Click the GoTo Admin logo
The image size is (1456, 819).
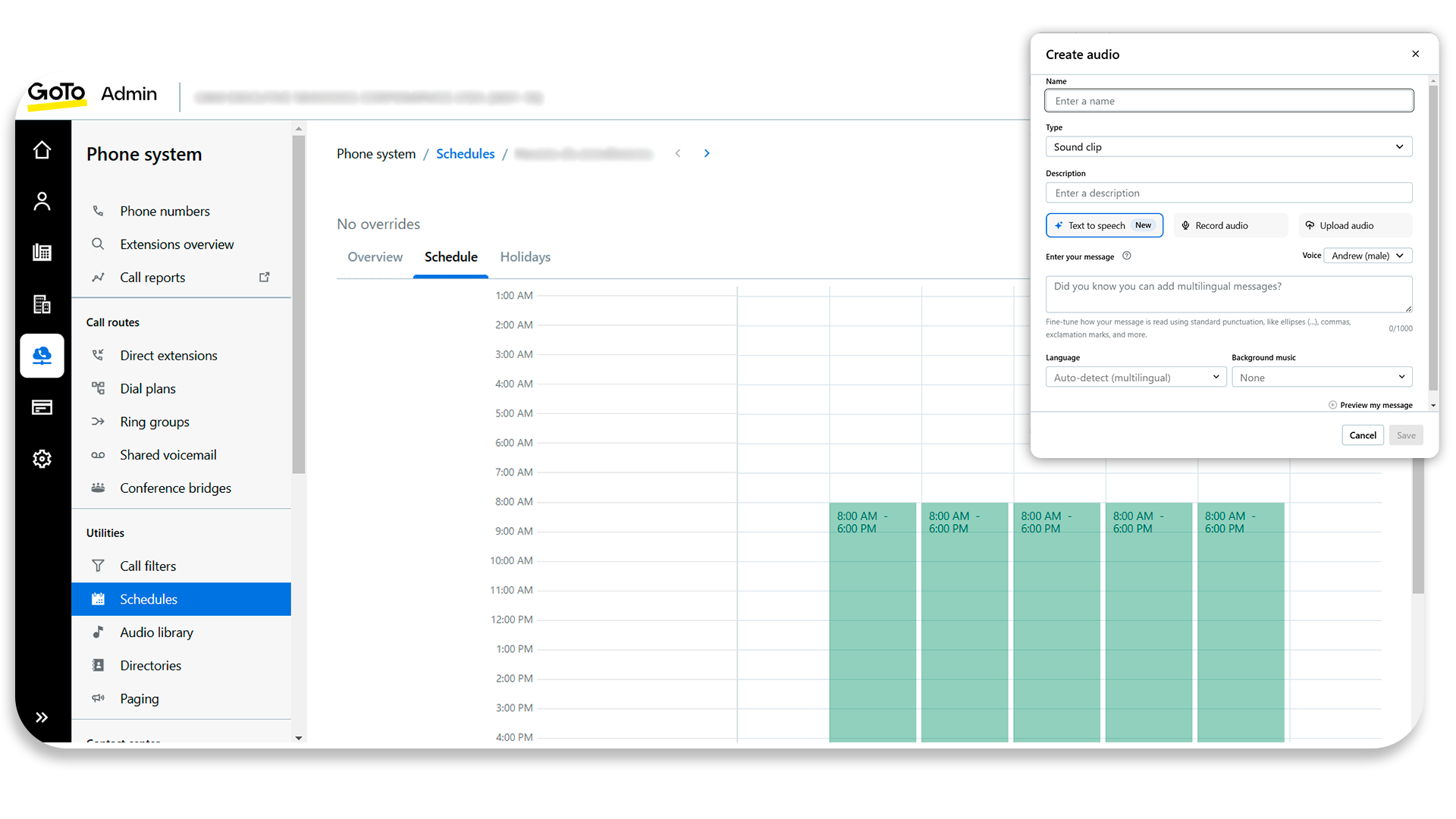[92, 95]
